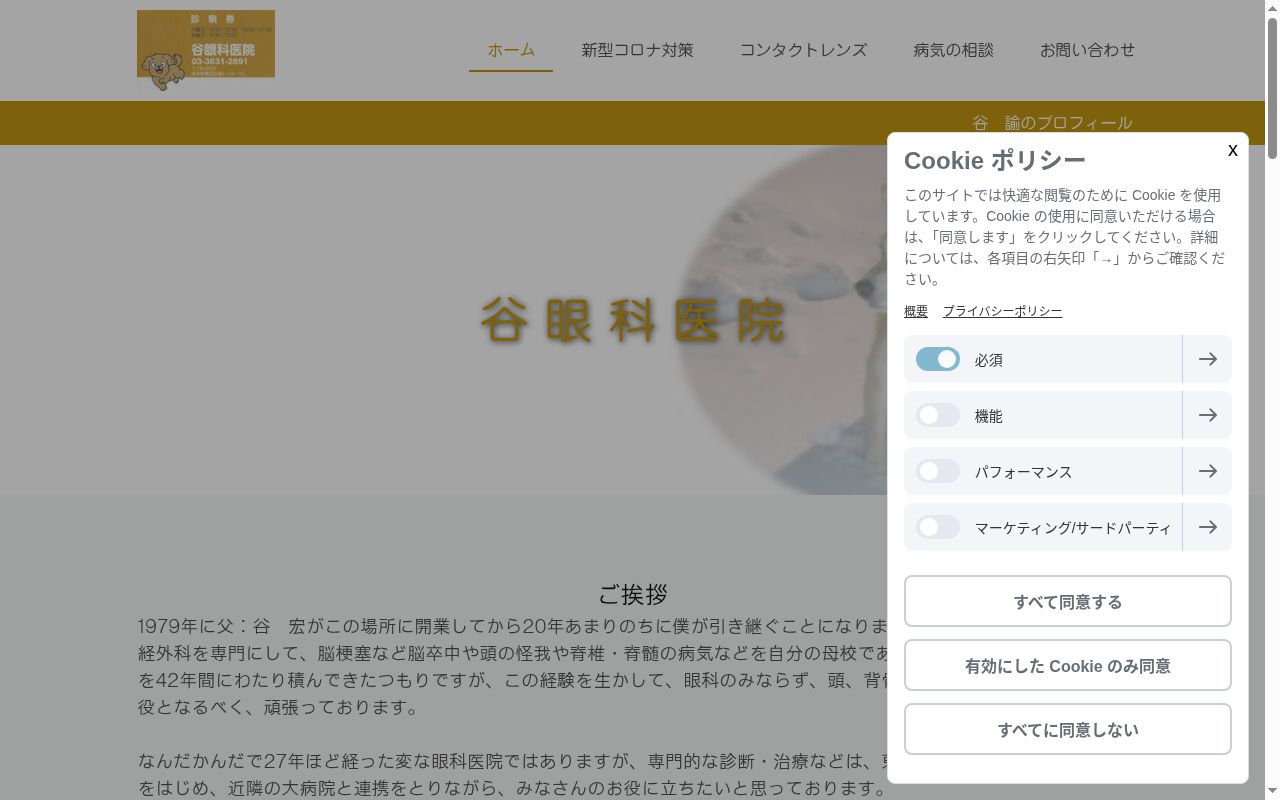Click the clinic logo image in header
Image resolution: width=1280 pixels, height=800 pixels.
(206, 50)
